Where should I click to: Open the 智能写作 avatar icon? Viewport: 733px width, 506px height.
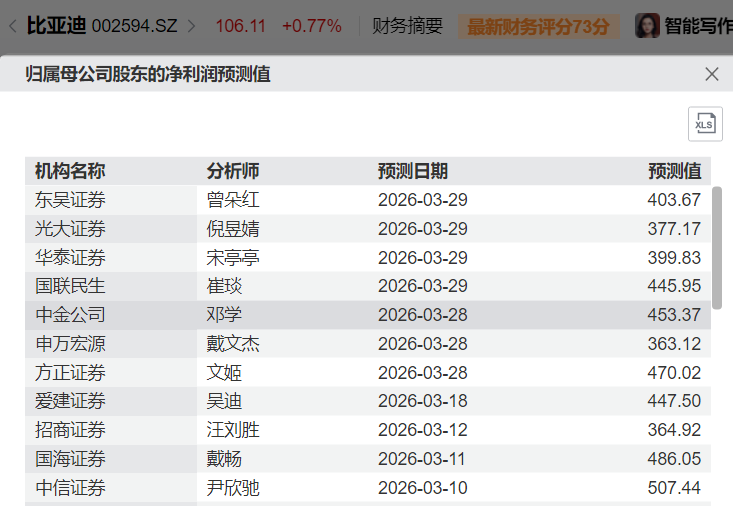(647, 26)
